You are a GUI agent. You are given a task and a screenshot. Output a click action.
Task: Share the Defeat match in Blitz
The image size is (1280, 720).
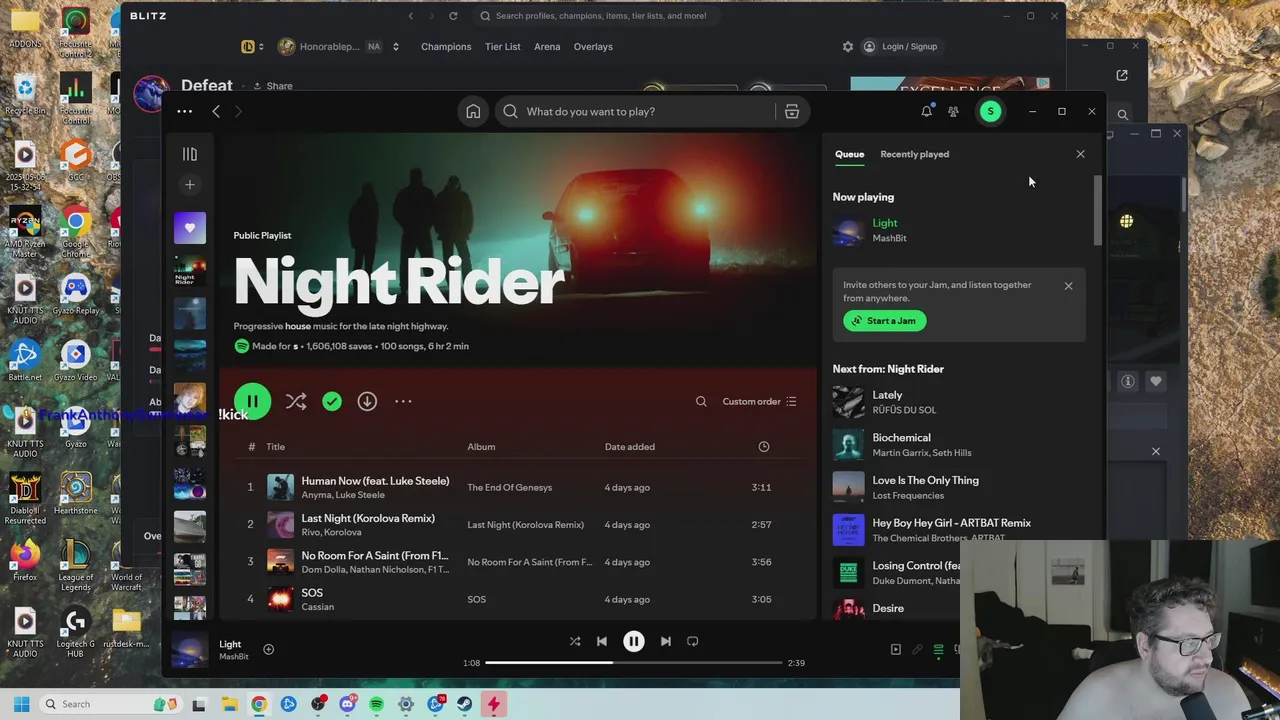(272, 86)
